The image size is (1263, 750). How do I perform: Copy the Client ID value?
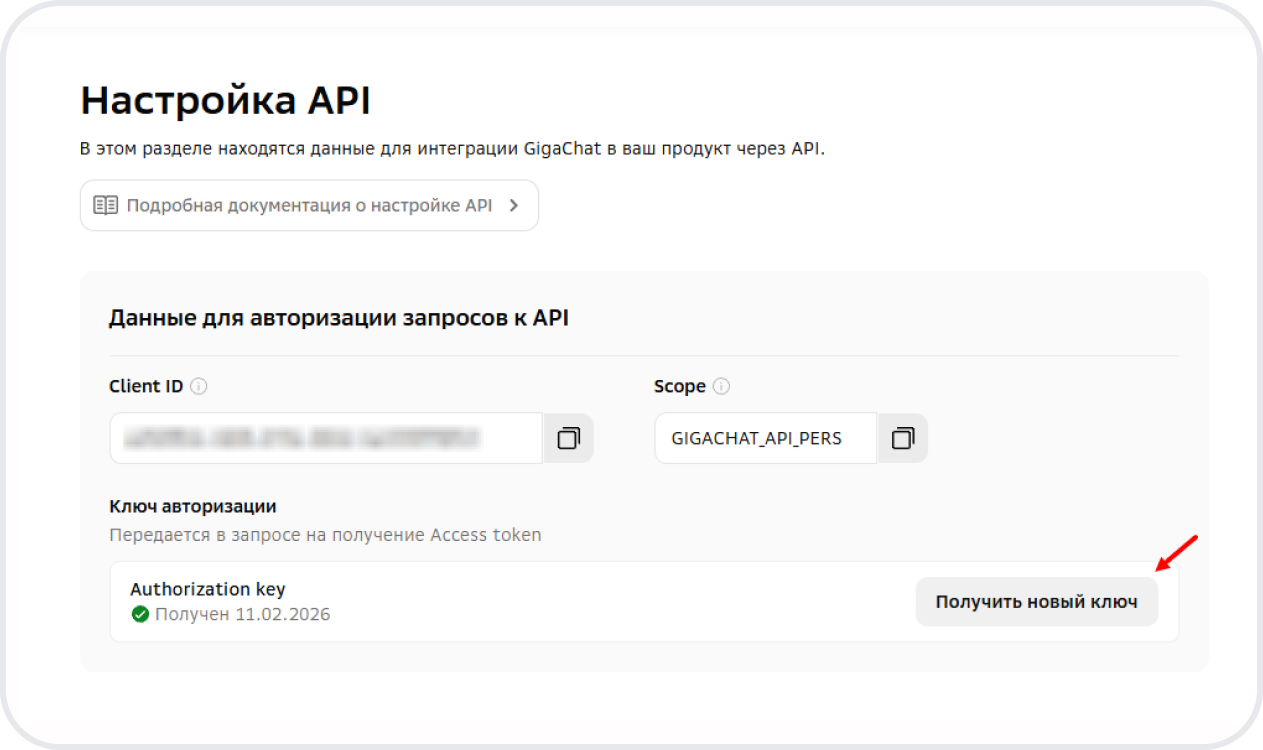pos(568,438)
